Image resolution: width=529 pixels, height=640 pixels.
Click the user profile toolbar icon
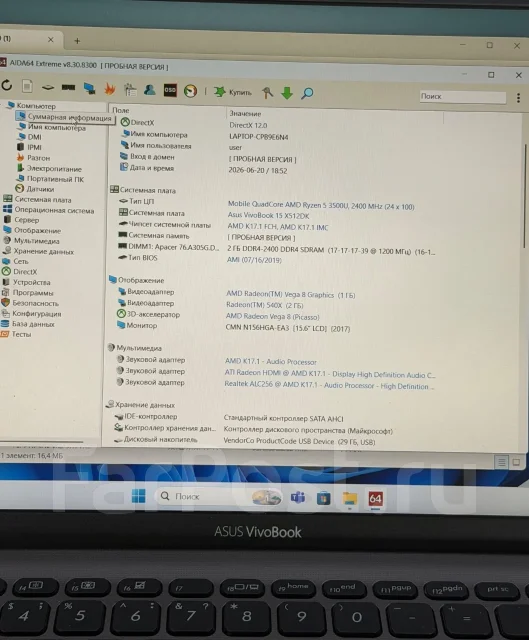point(149,90)
